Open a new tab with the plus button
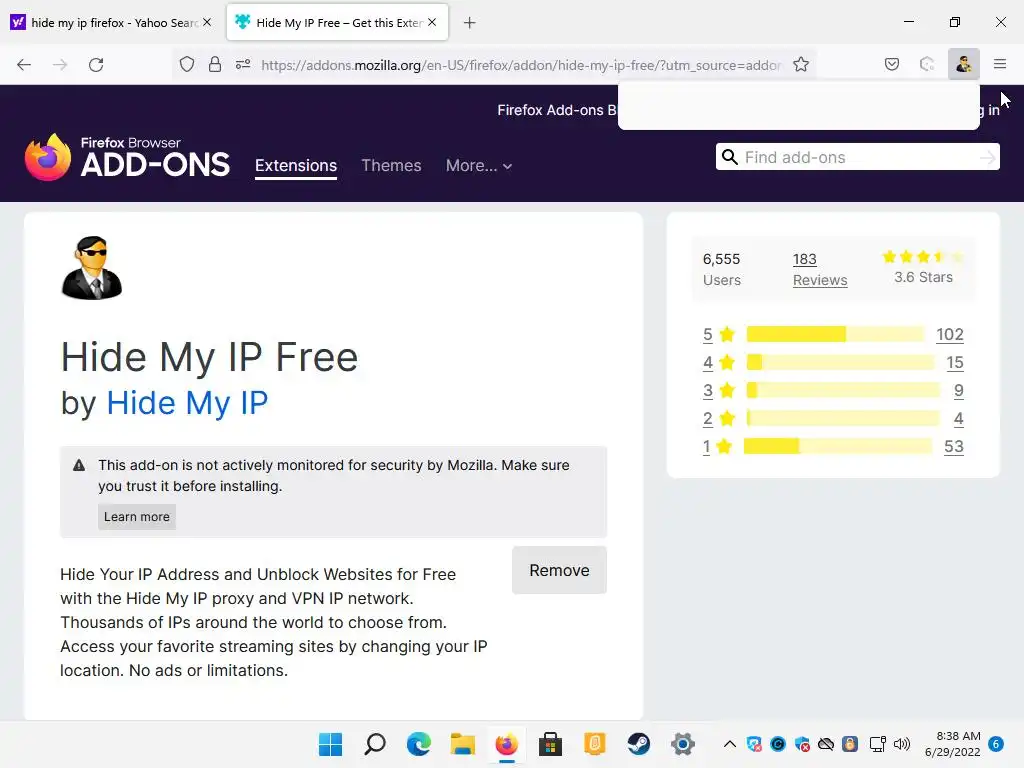This screenshot has width=1024, height=768. point(470,23)
